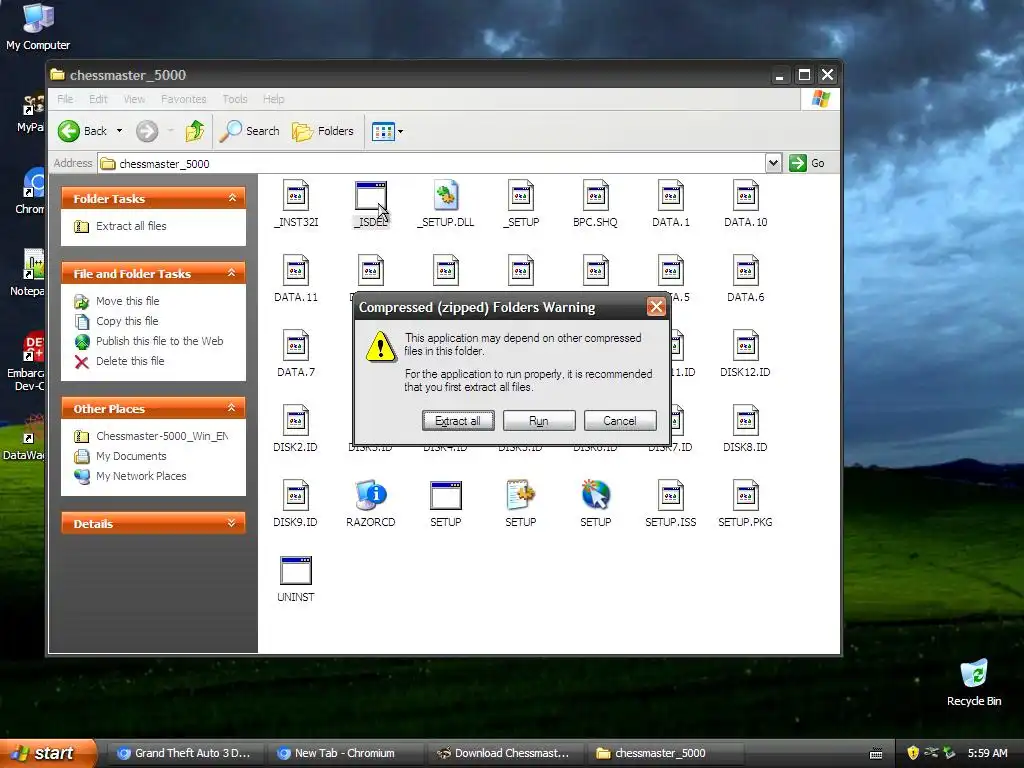Click Extract all in warning dialog

coord(458,421)
